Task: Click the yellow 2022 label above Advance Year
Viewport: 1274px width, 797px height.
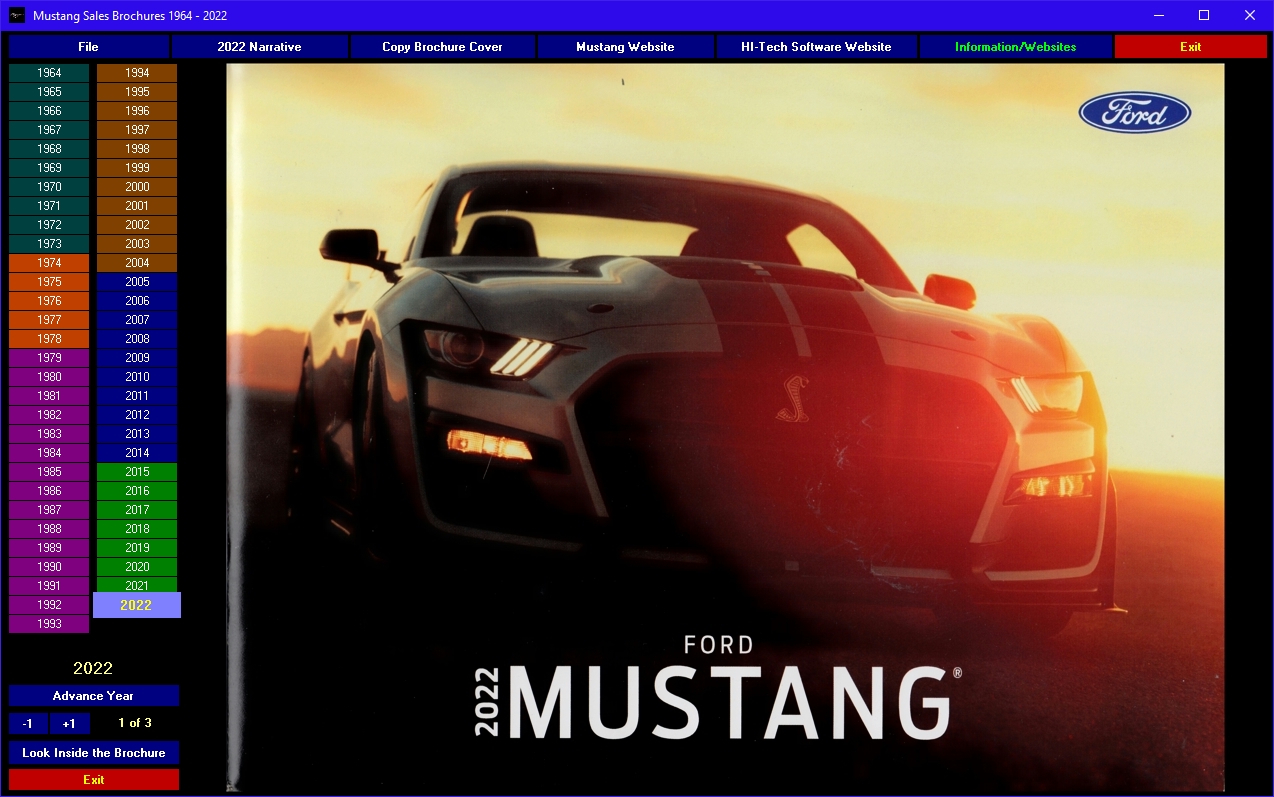Action: coord(93,668)
